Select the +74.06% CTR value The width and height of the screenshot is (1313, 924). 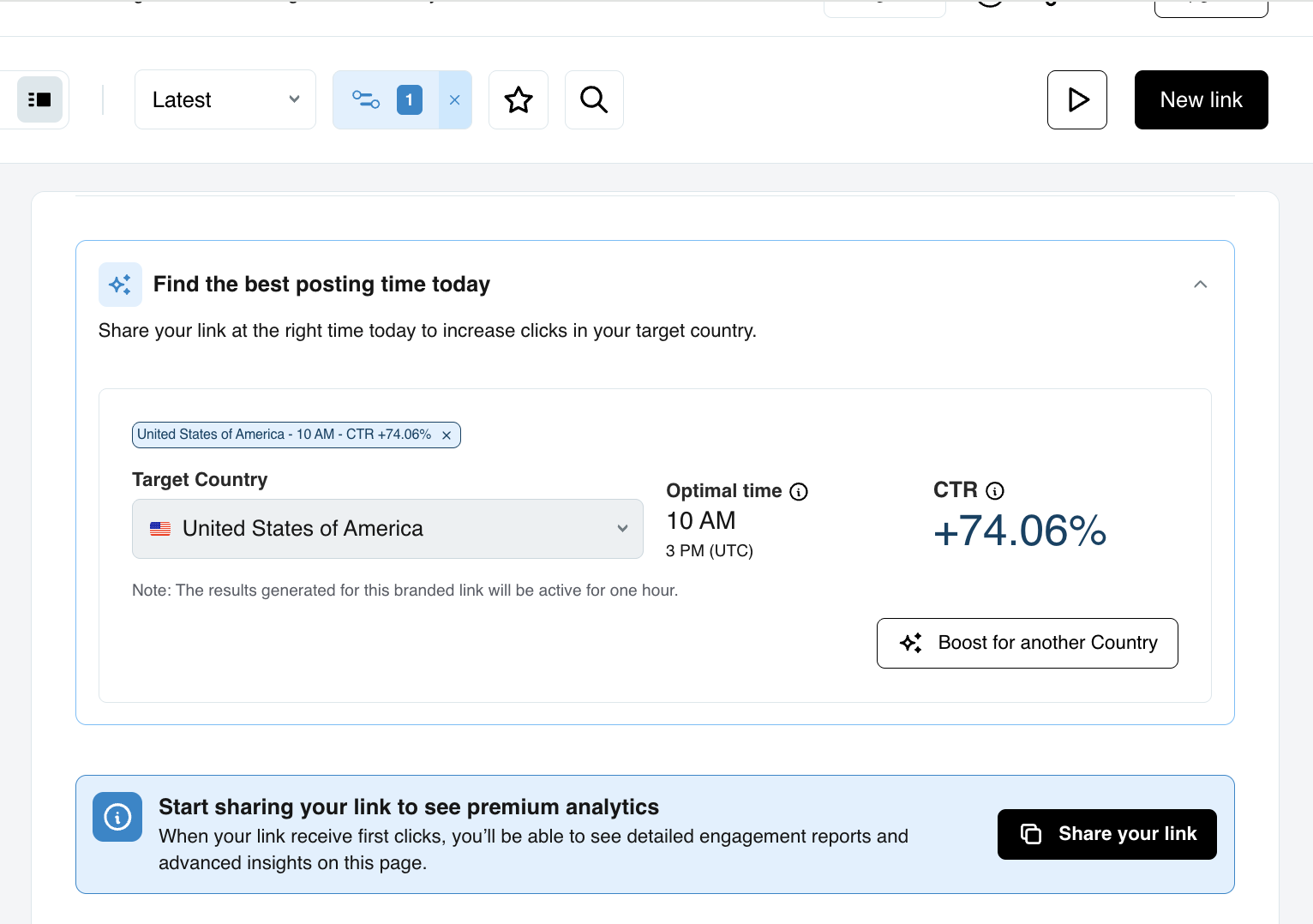click(1019, 531)
